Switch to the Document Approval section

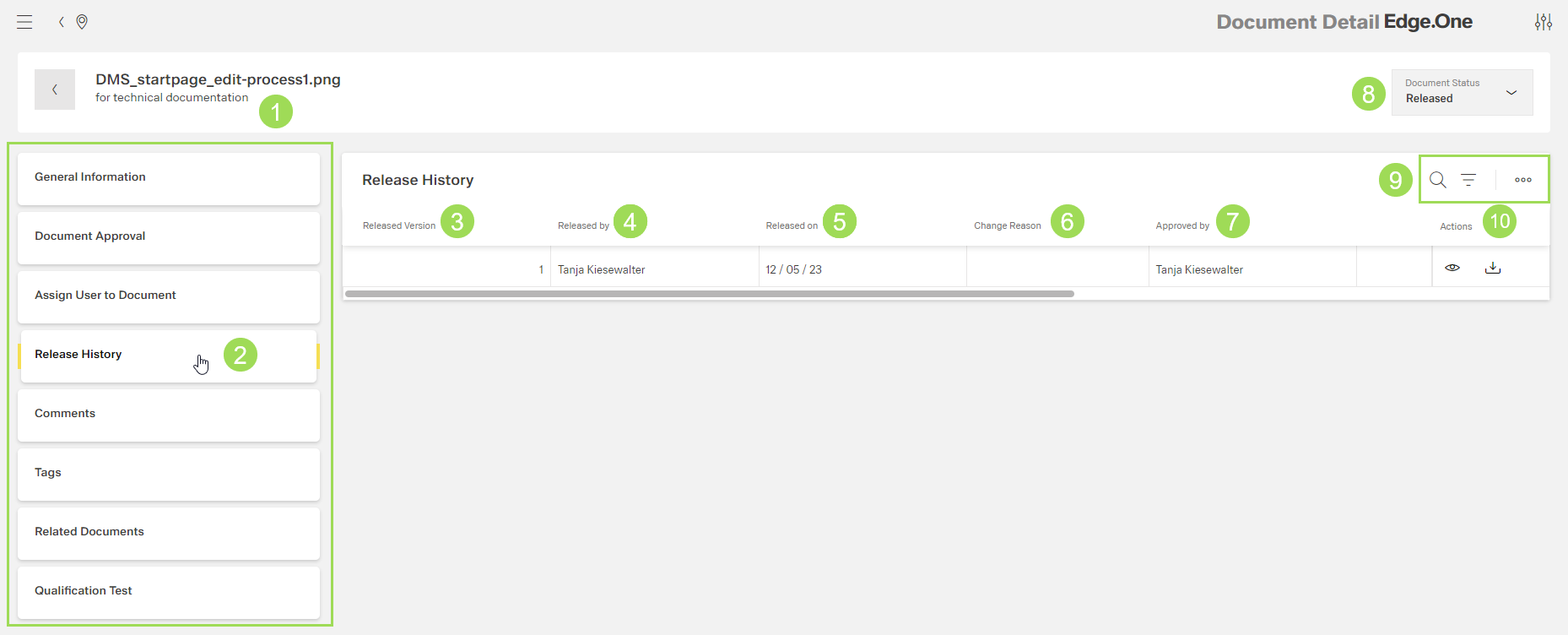tap(169, 236)
